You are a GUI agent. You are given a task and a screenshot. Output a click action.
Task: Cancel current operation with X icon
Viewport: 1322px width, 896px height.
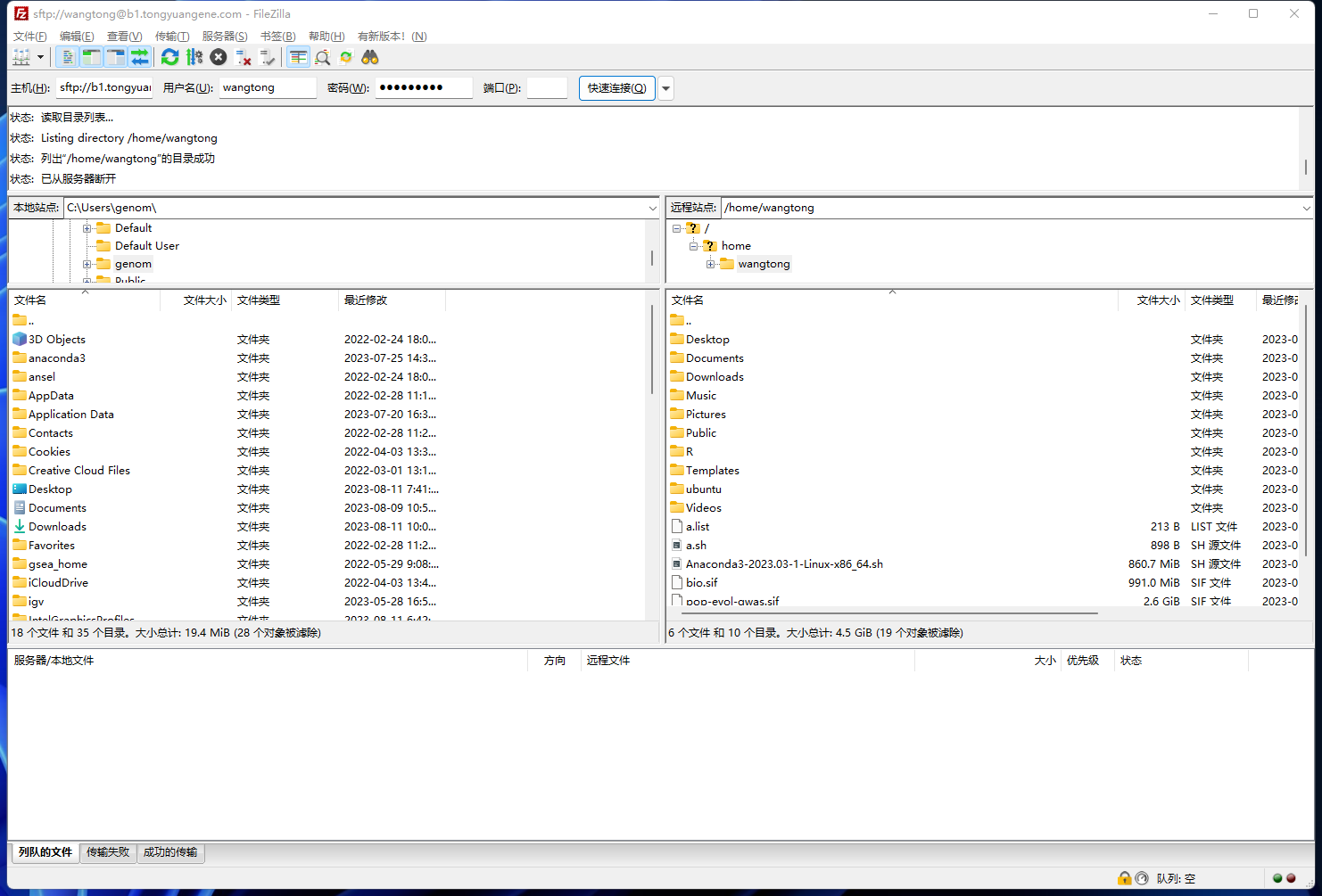(219, 57)
